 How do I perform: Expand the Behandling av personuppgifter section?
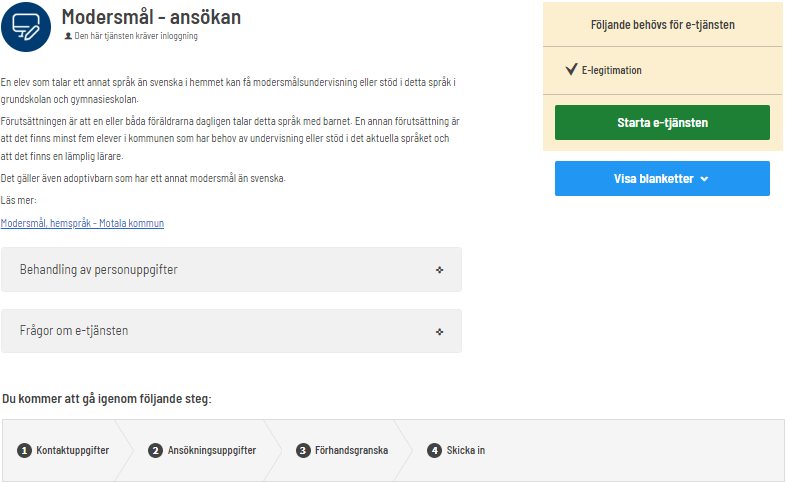(230, 270)
